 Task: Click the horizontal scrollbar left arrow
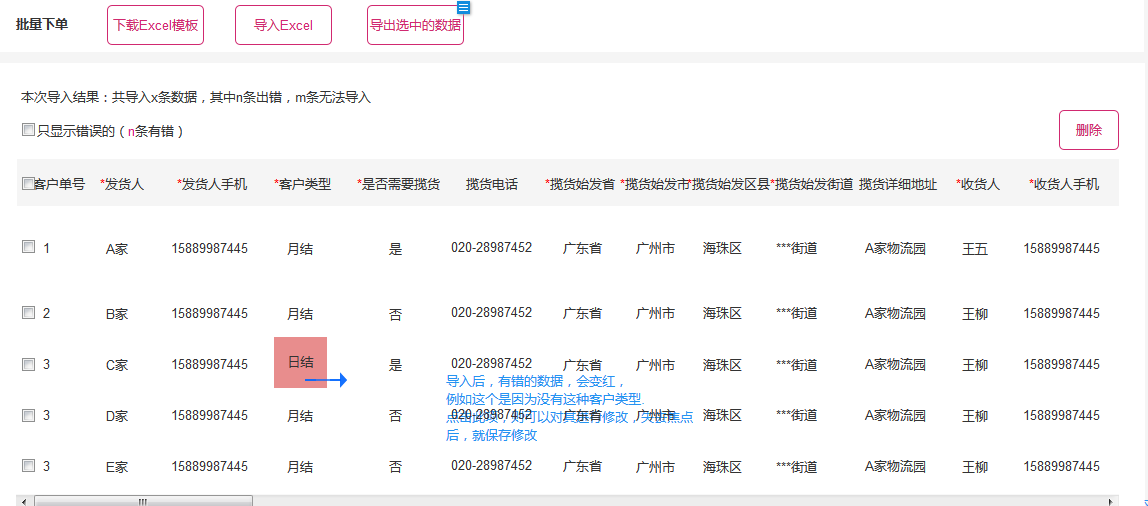(x=25, y=501)
